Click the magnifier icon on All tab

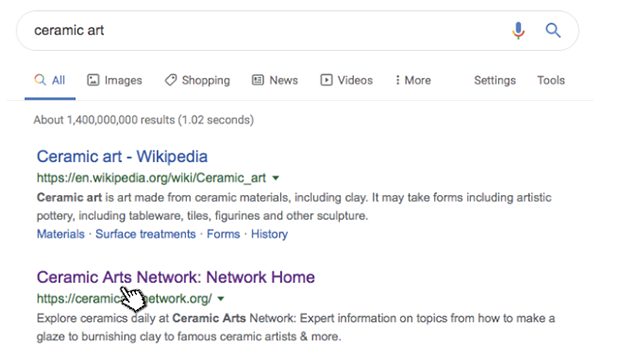(40, 79)
